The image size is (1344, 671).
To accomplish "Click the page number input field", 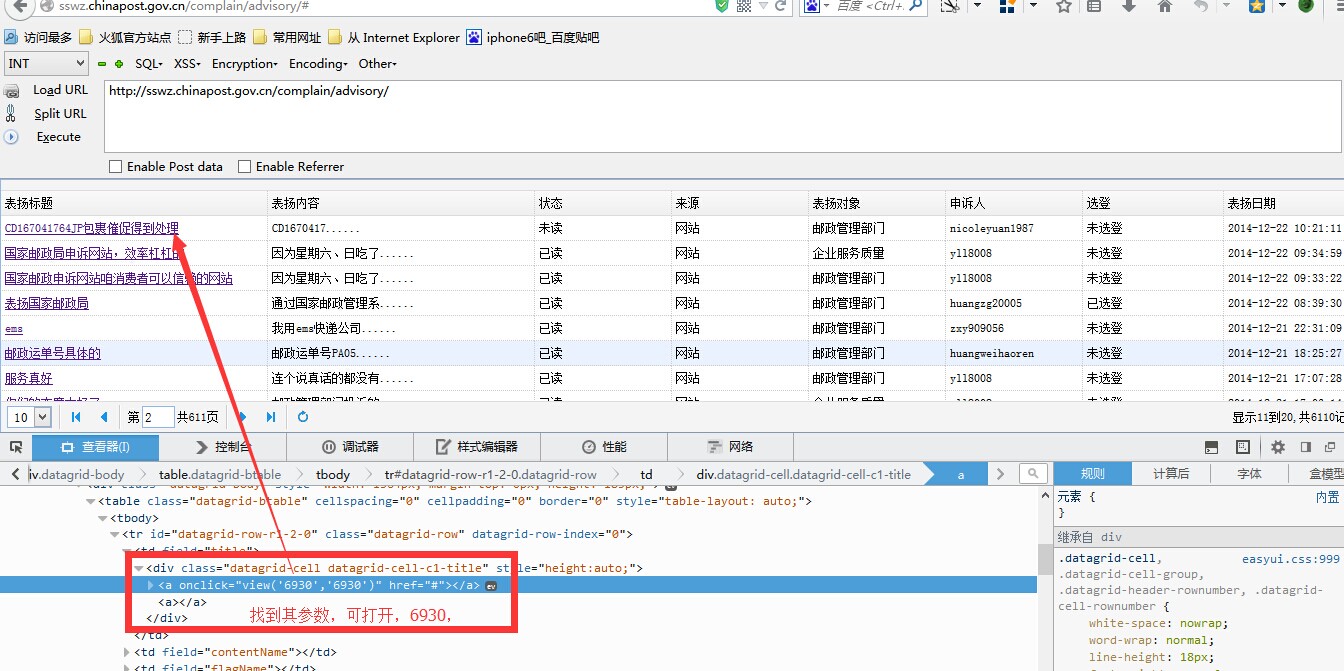I will point(158,417).
